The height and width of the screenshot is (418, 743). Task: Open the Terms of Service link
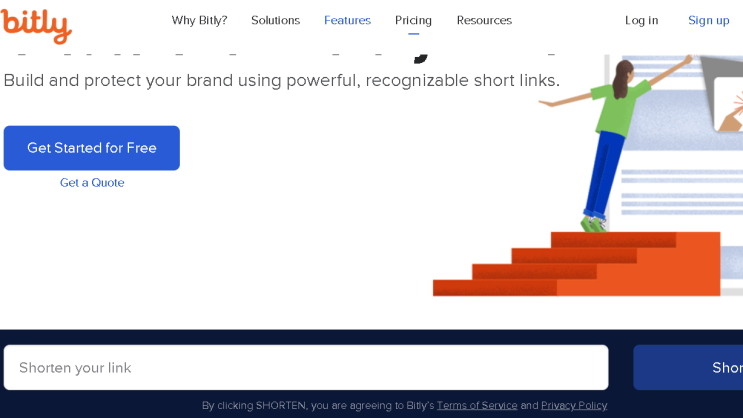(x=477, y=405)
